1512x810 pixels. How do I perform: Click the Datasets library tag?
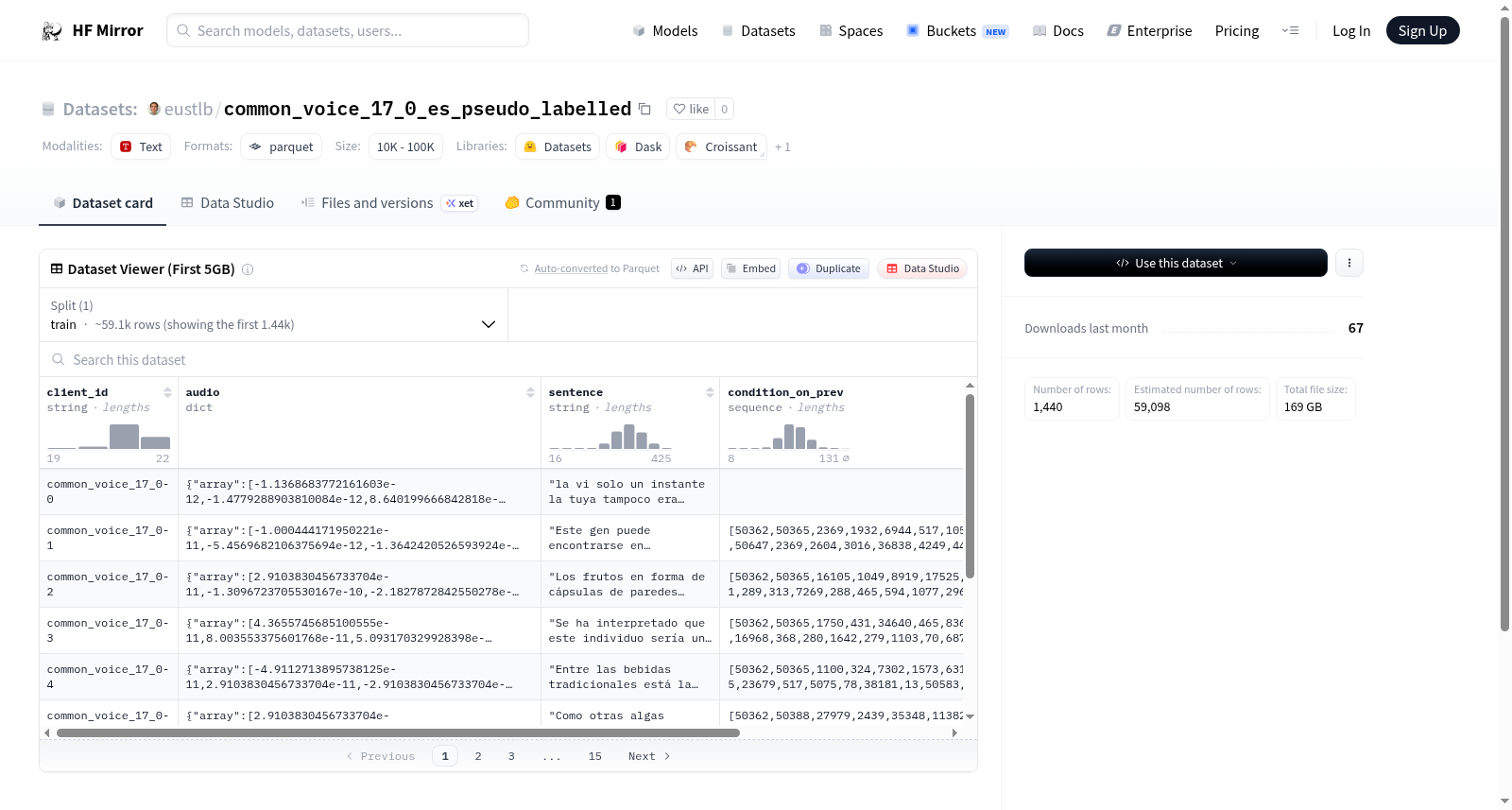(x=558, y=146)
